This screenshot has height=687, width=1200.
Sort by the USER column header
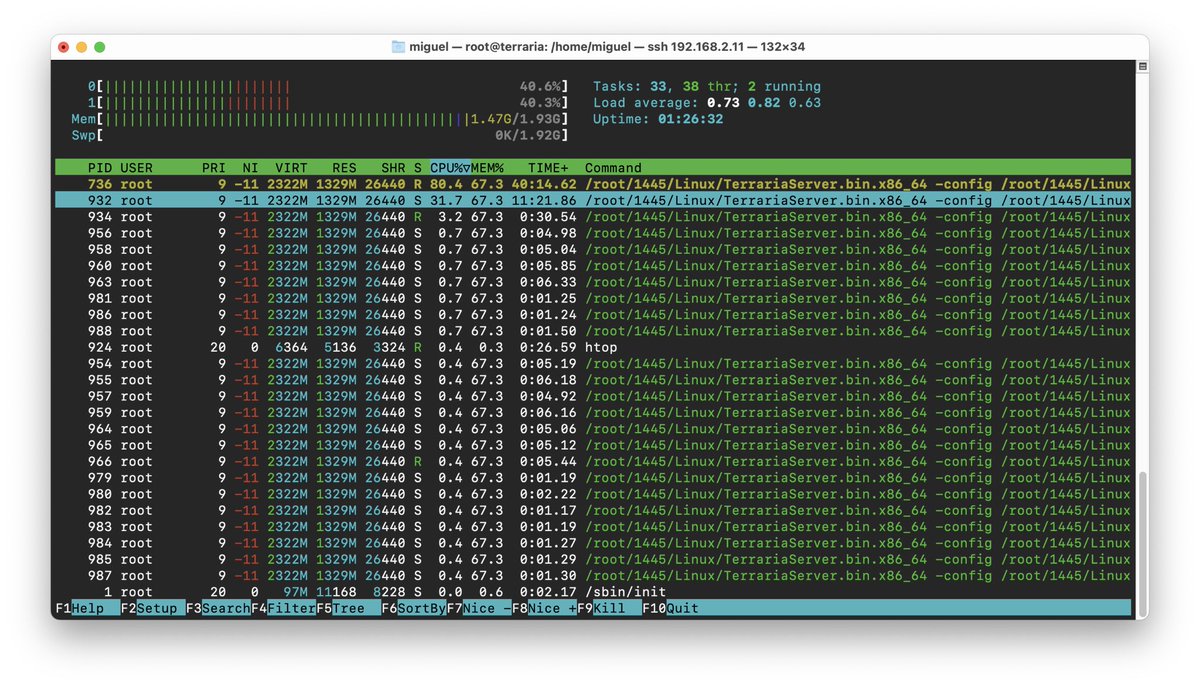click(137, 168)
